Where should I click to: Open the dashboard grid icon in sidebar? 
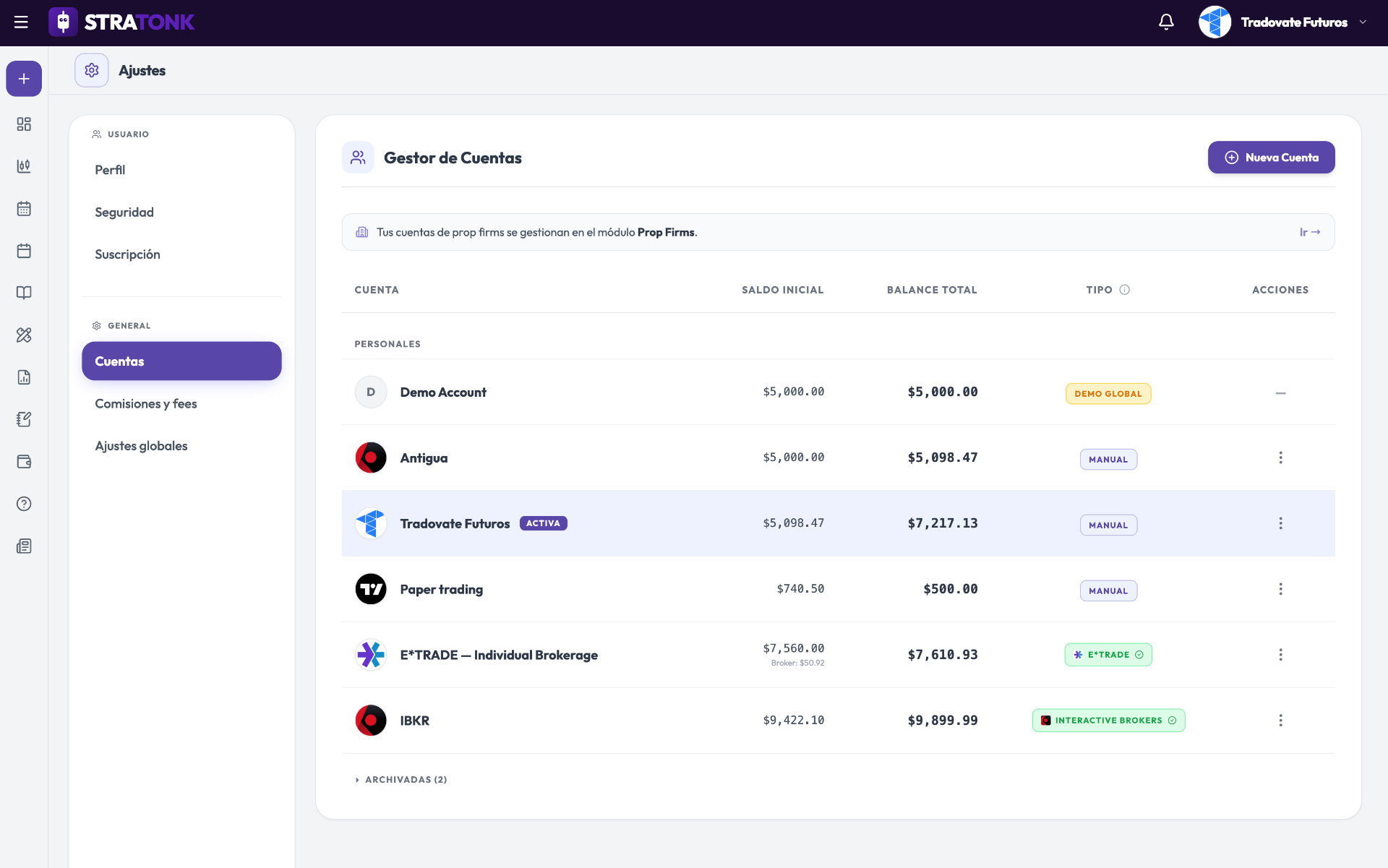tap(24, 124)
